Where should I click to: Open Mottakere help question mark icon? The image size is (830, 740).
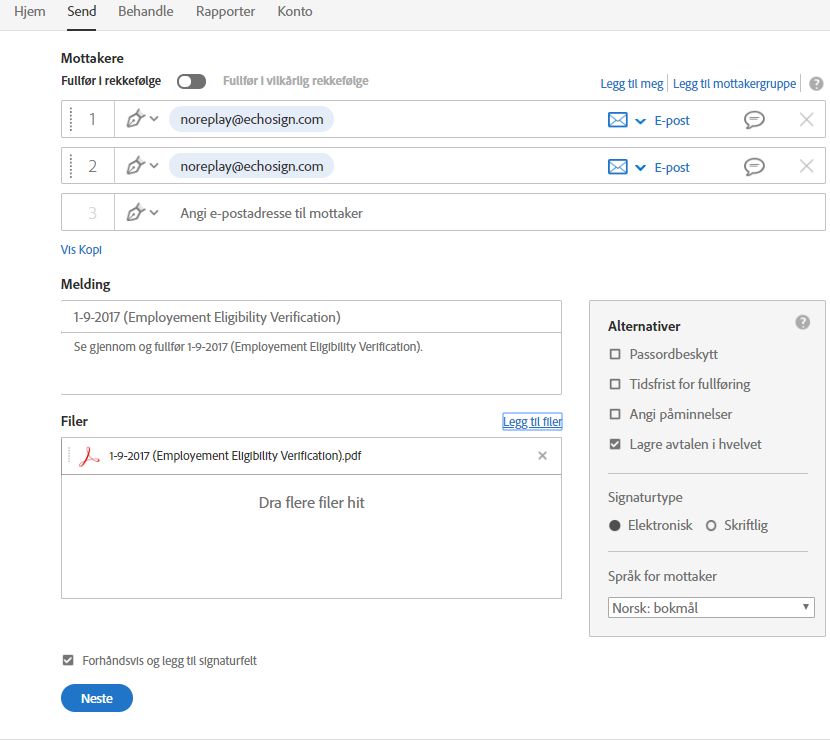tap(816, 84)
